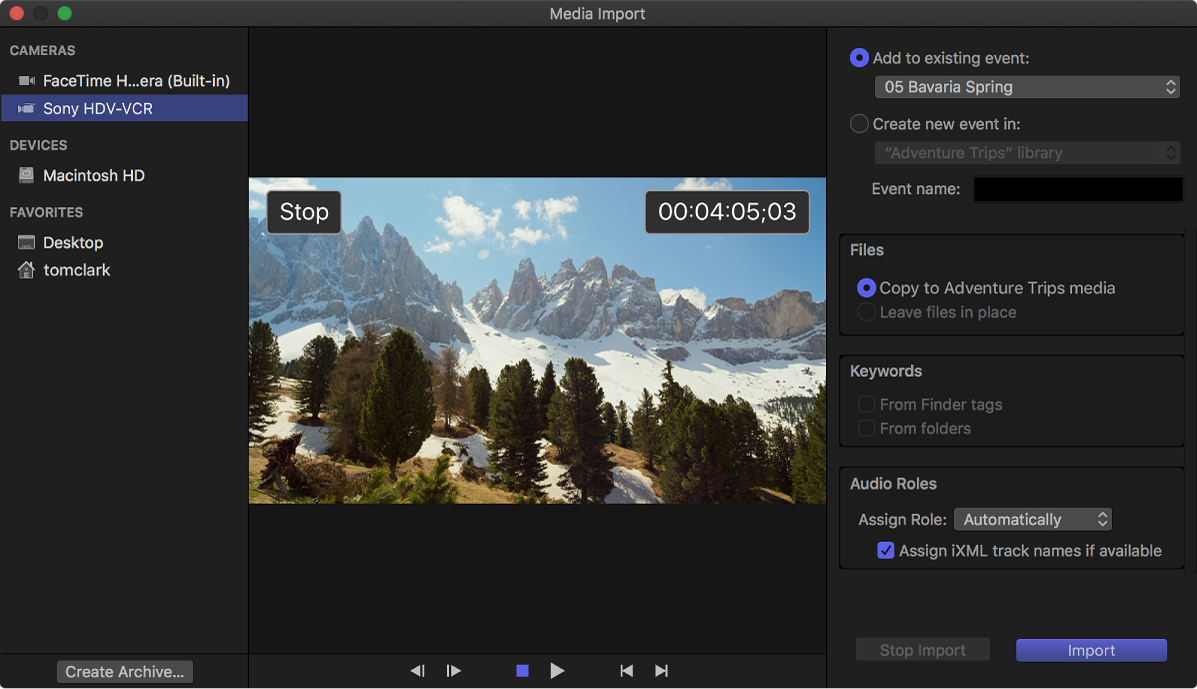1197x689 pixels.
Task: Open the Assign Role Automatically dropdown
Action: [1033, 519]
